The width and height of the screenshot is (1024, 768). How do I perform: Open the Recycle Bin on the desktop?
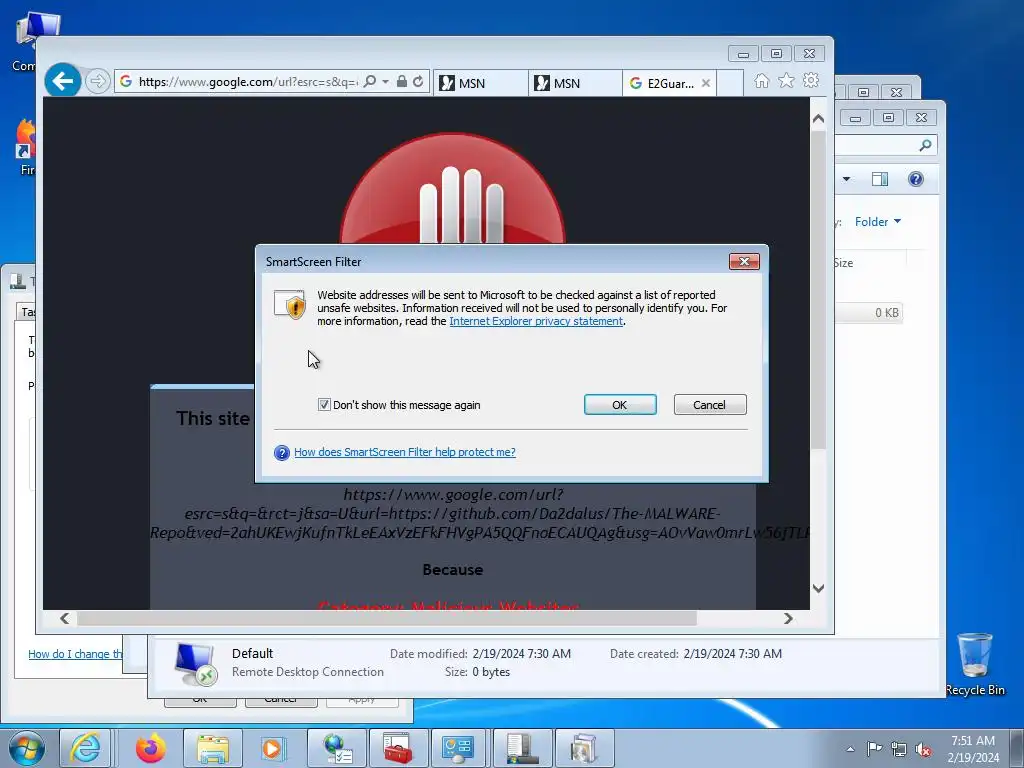(974, 664)
